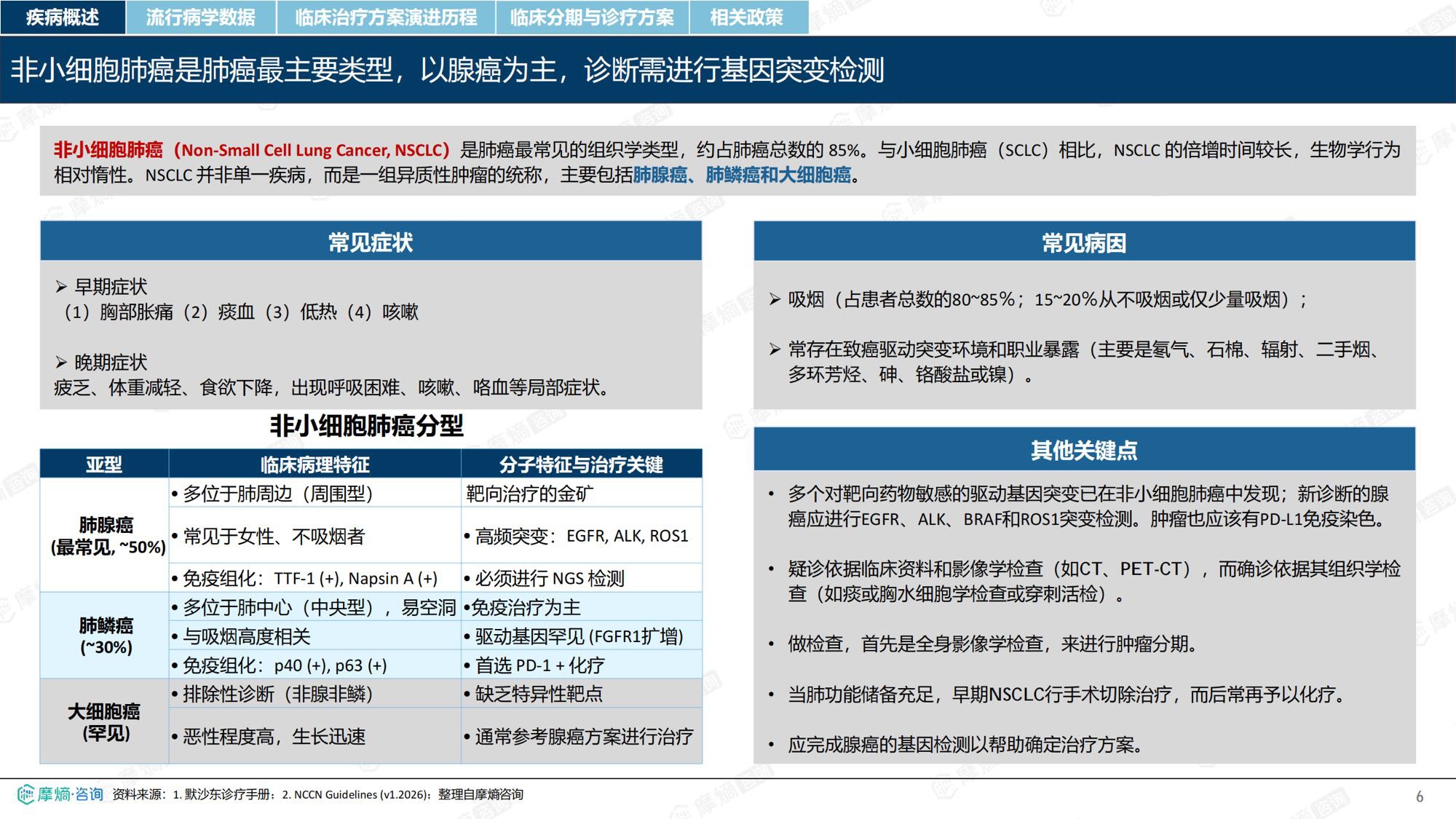Select the red NSCLC heading text
The width and height of the screenshot is (1456, 819).
[x=252, y=150]
